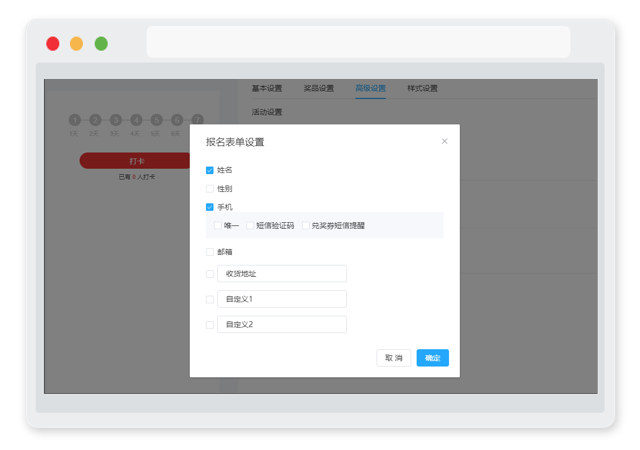Select the 高级设置 tab
This screenshot has width=640, height=450.
pos(371,88)
